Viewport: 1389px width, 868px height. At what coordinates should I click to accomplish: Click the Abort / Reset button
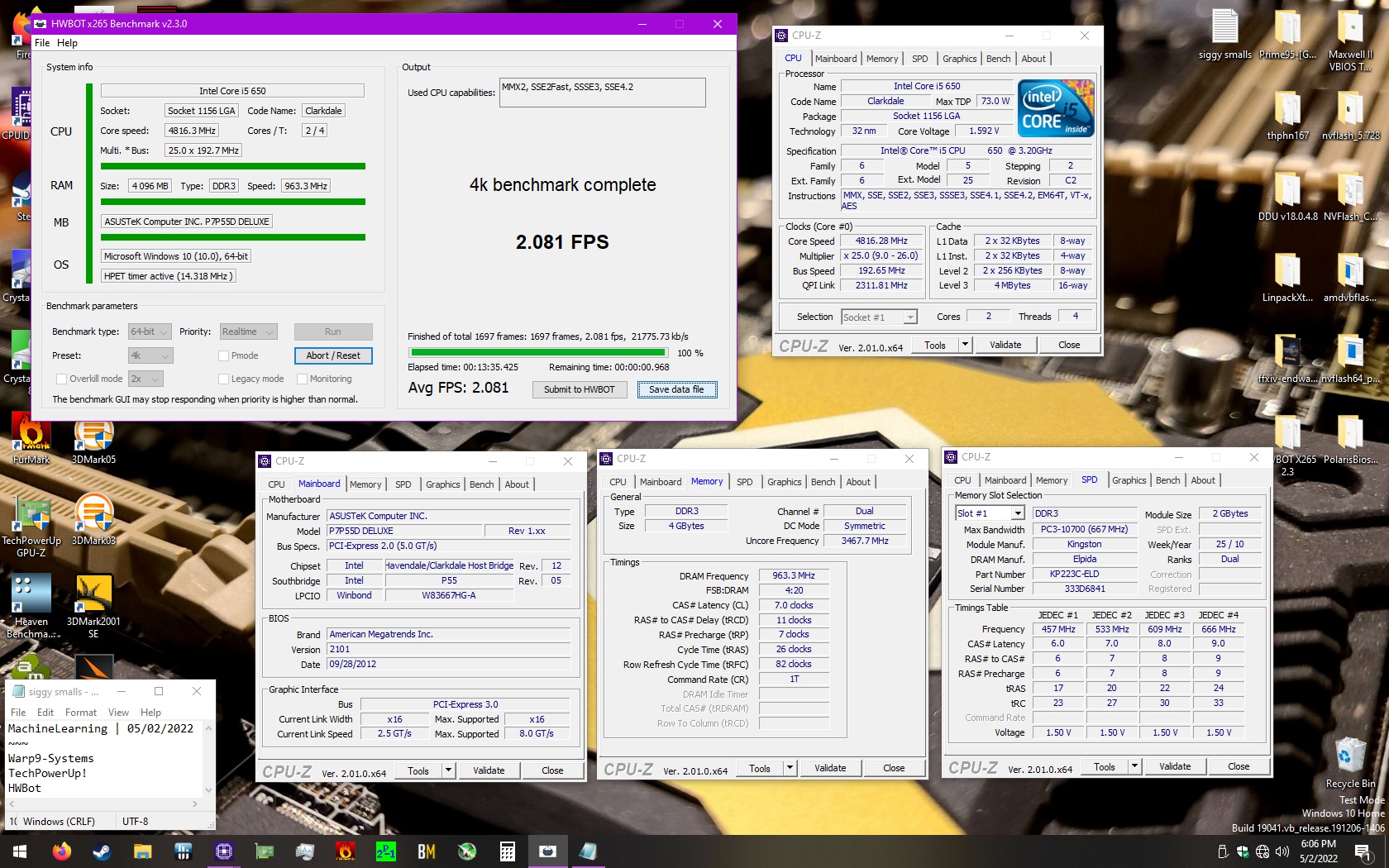(333, 355)
